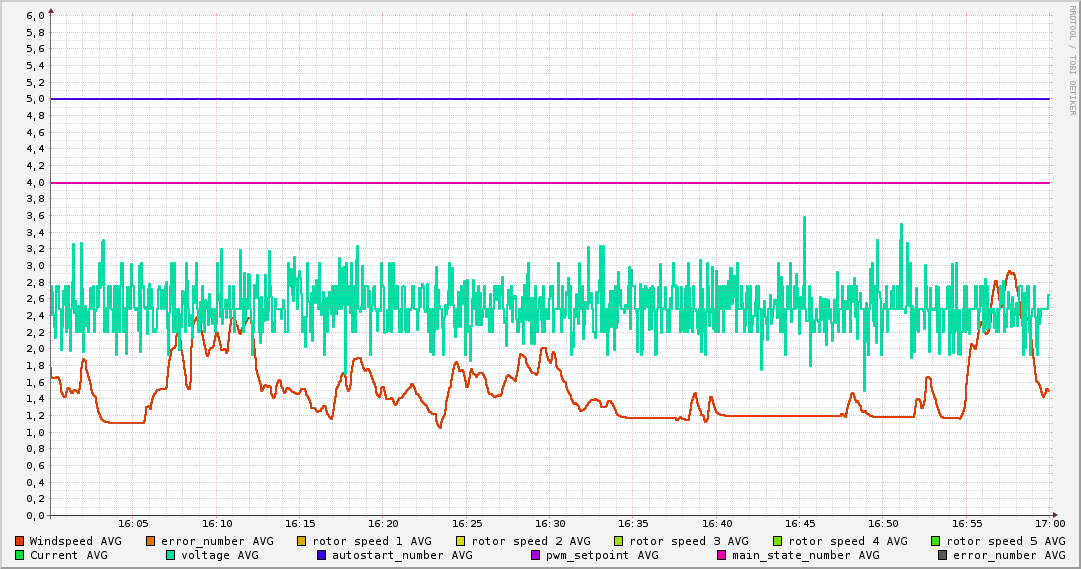Select the rotor speed 2 AVG legend text
The height and width of the screenshot is (569, 1081).
click(531, 541)
